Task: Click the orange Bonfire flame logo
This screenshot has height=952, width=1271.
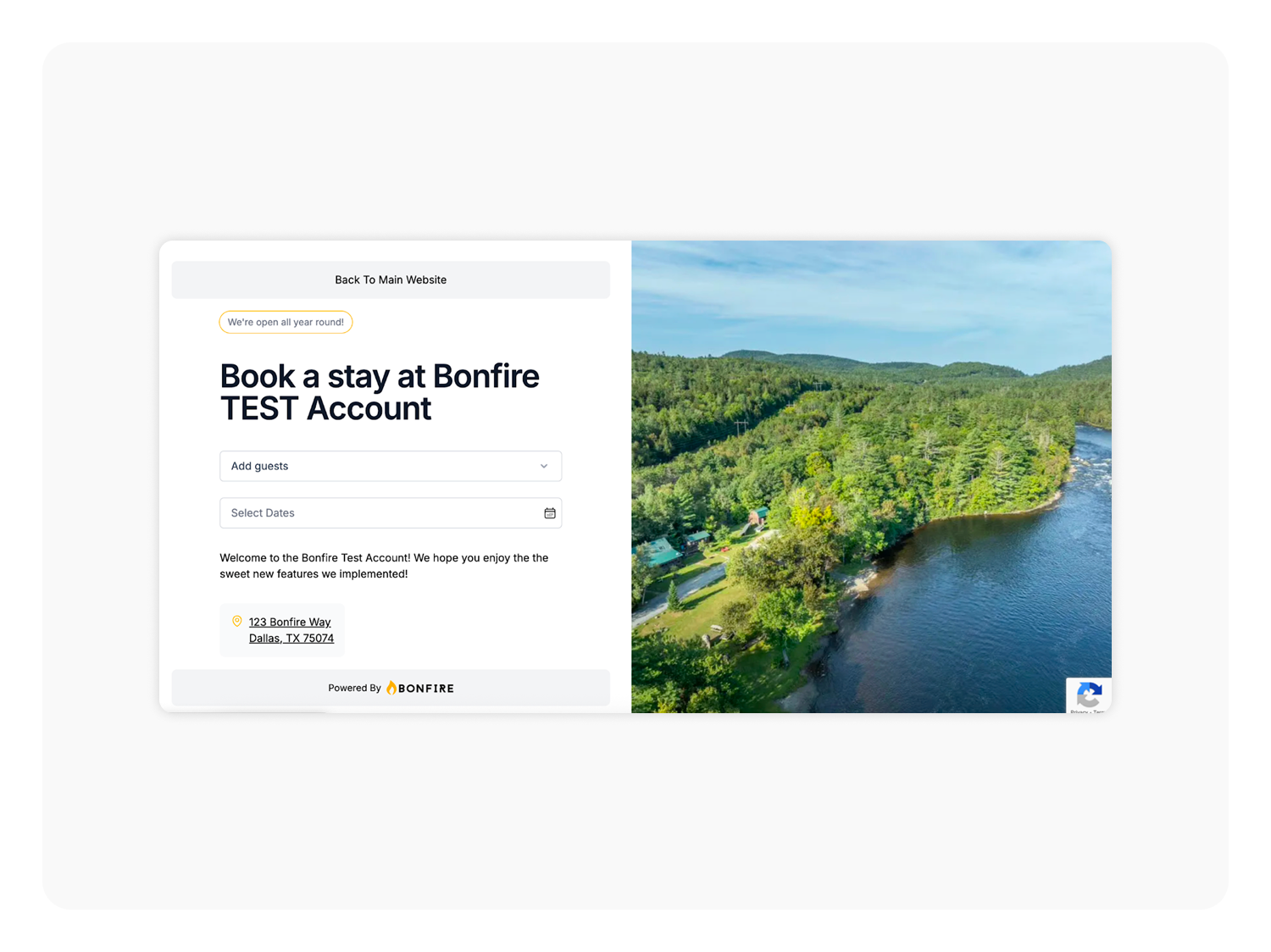Action: pos(391,688)
